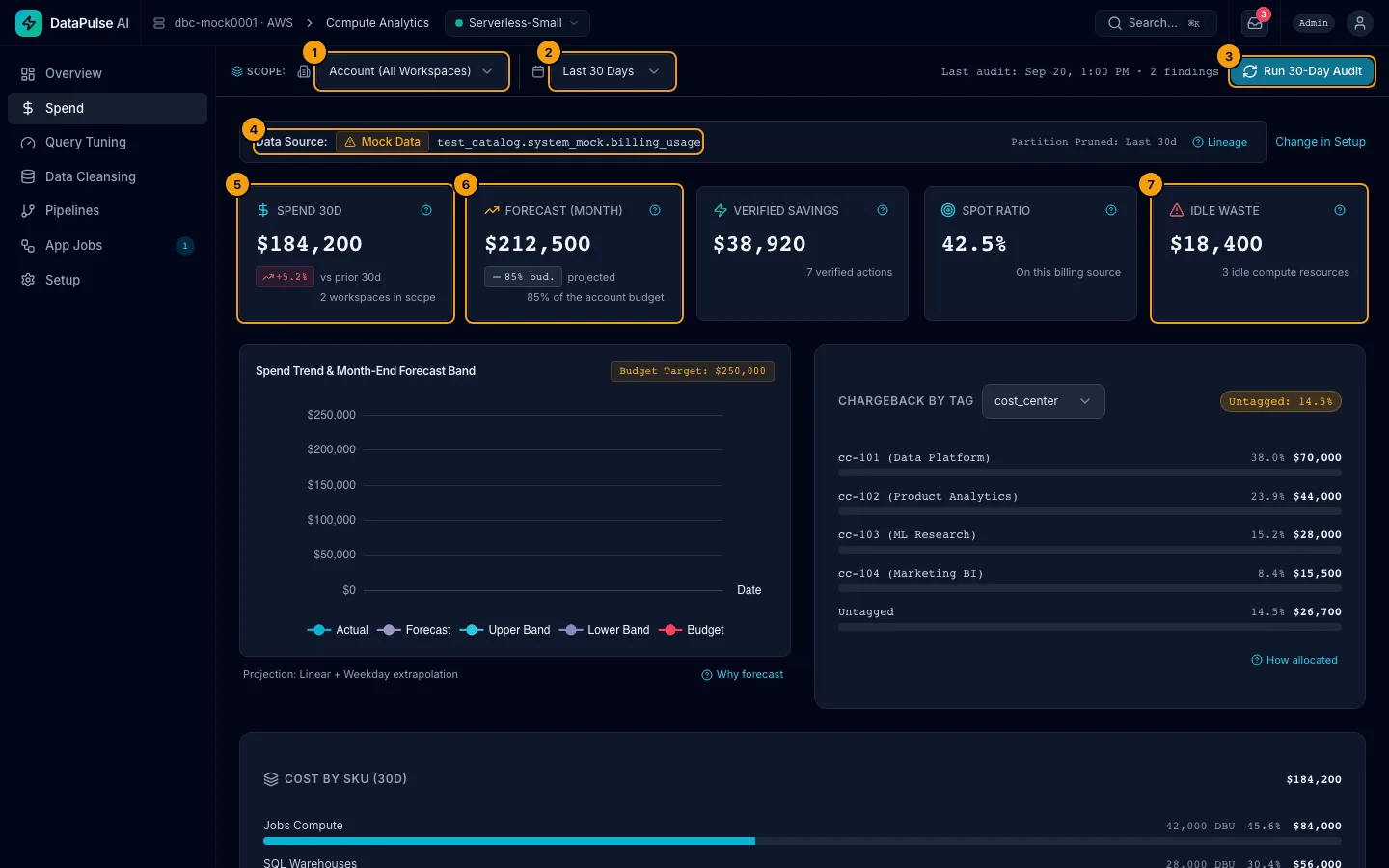This screenshot has width=1389, height=868.
Task: Click the help icon on Spot Ratio card
Action: (x=1111, y=210)
